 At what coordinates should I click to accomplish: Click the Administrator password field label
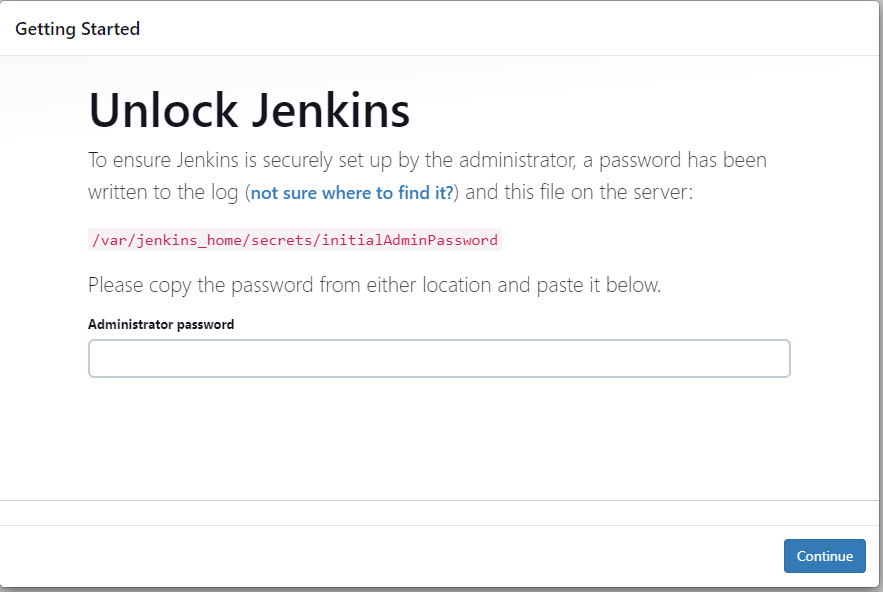(x=161, y=324)
